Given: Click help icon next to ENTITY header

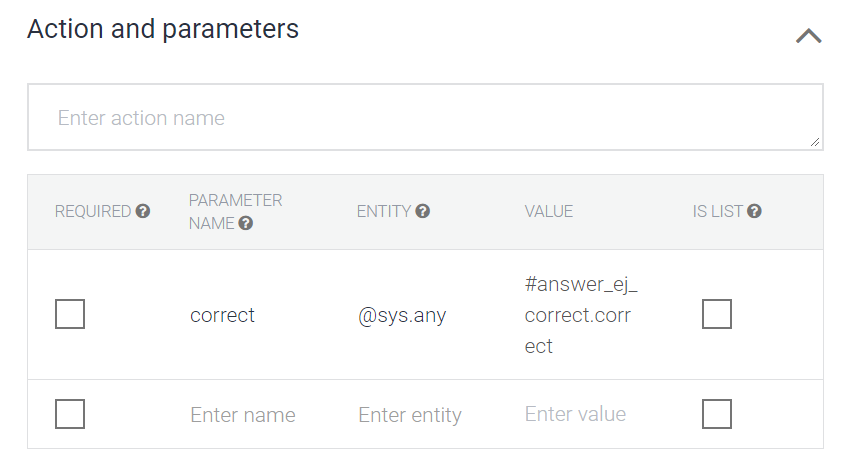Looking at the screenshot, I should click(423, 212).
